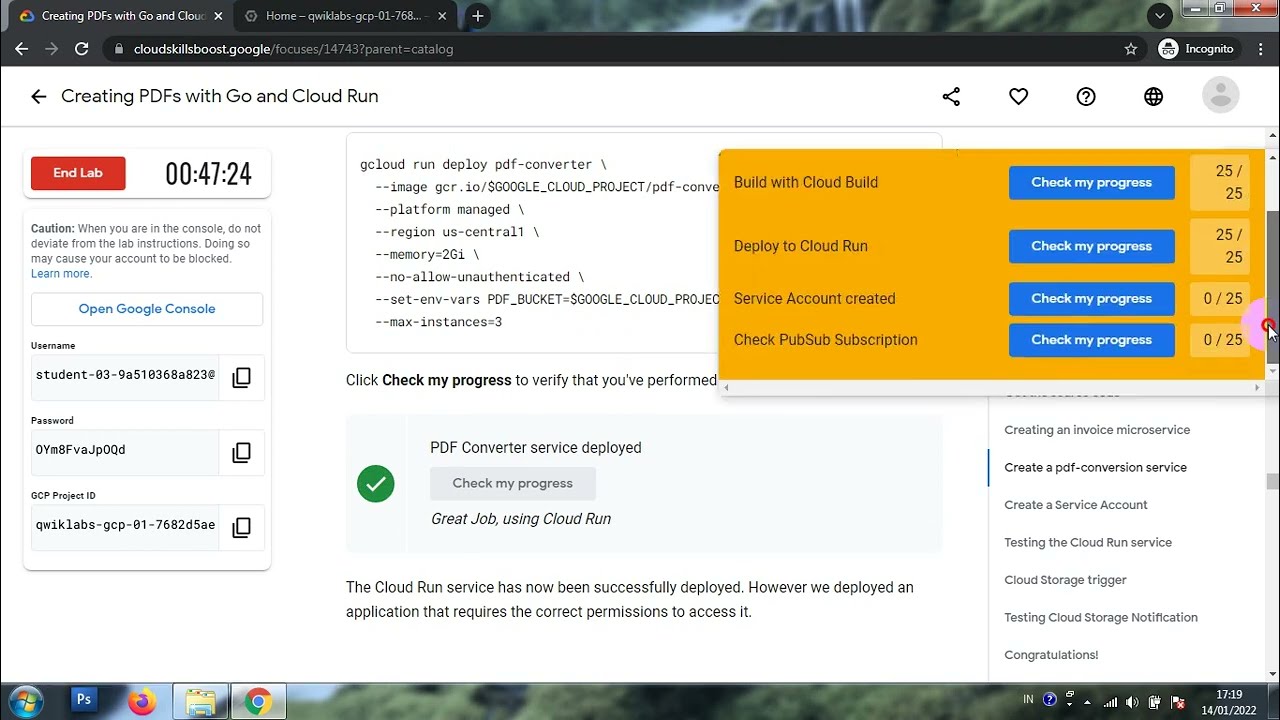1280x720 pixels.
Task: Open a new browser tab
Action: 478,16
